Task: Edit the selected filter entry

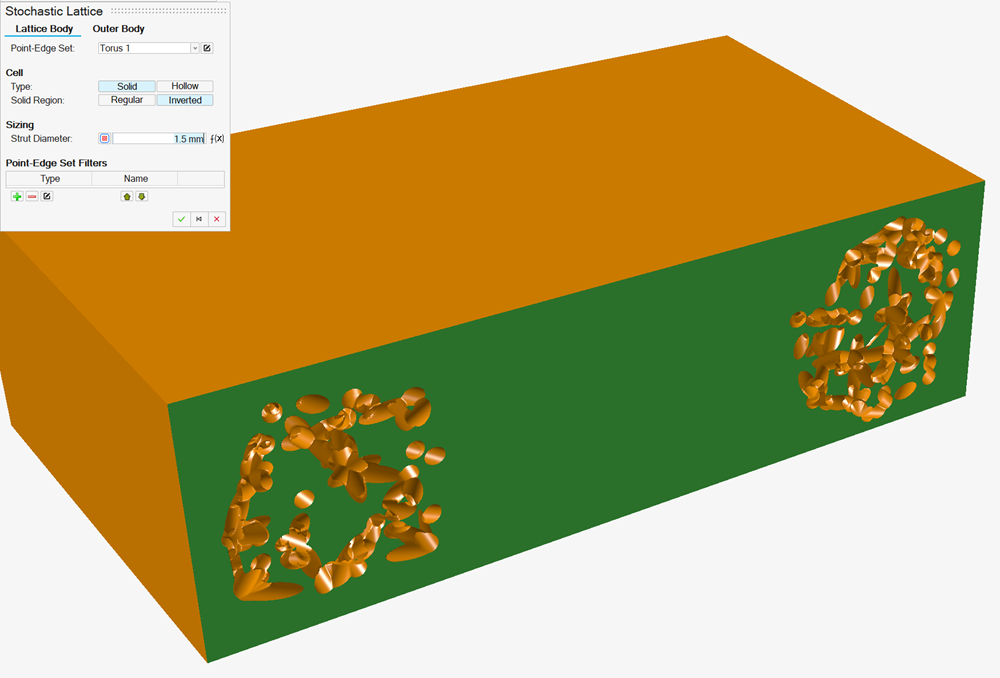Action: (47, 196)
